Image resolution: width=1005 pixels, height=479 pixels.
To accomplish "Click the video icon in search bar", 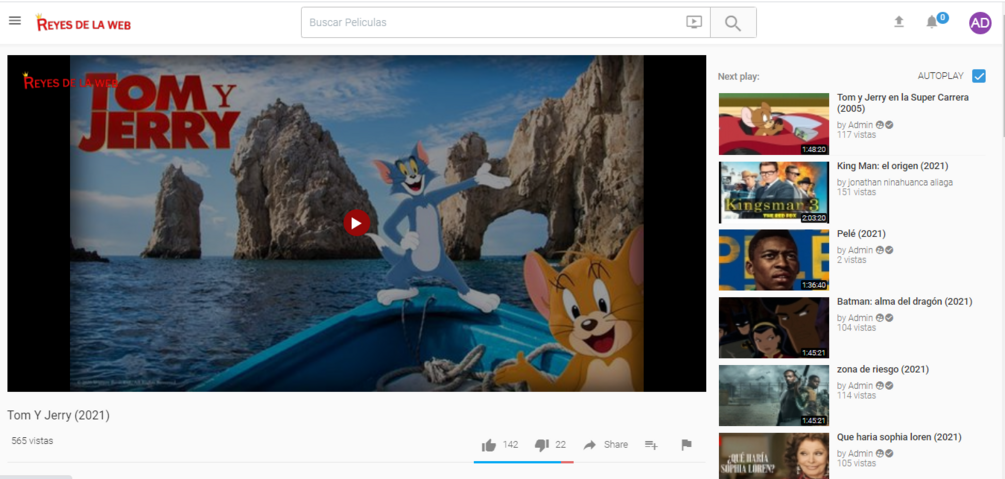I will tap(694, 22).
